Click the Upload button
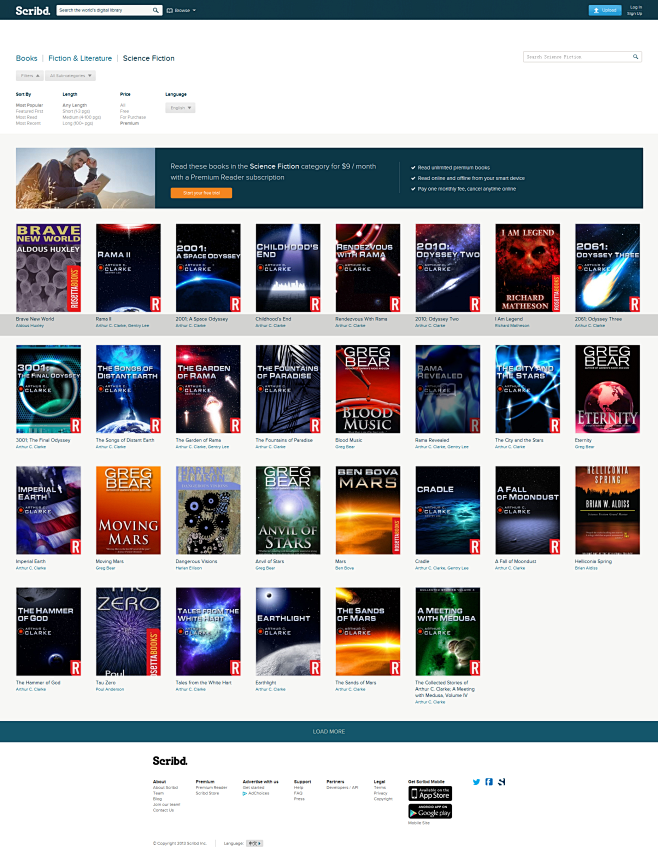Screen dimensions: 658x861 pyautogui.click(x=605, y=10)
